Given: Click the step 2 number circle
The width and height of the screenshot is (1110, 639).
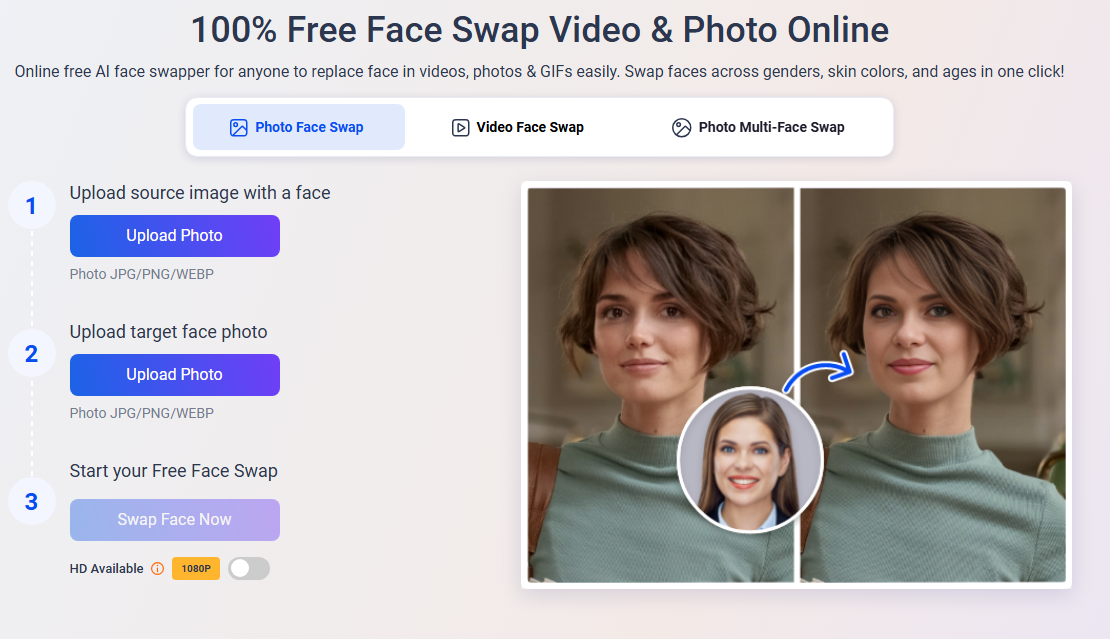Looking at the screenshot, I should pos(31,352).
